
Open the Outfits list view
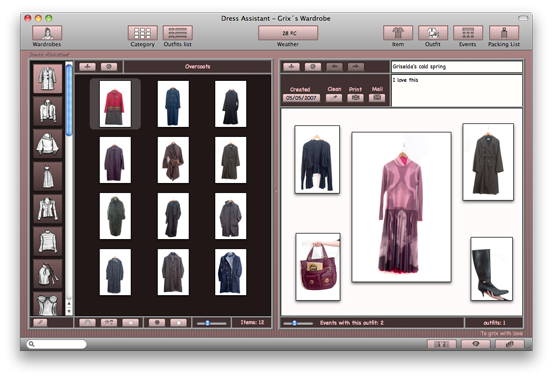pos(178,33)
